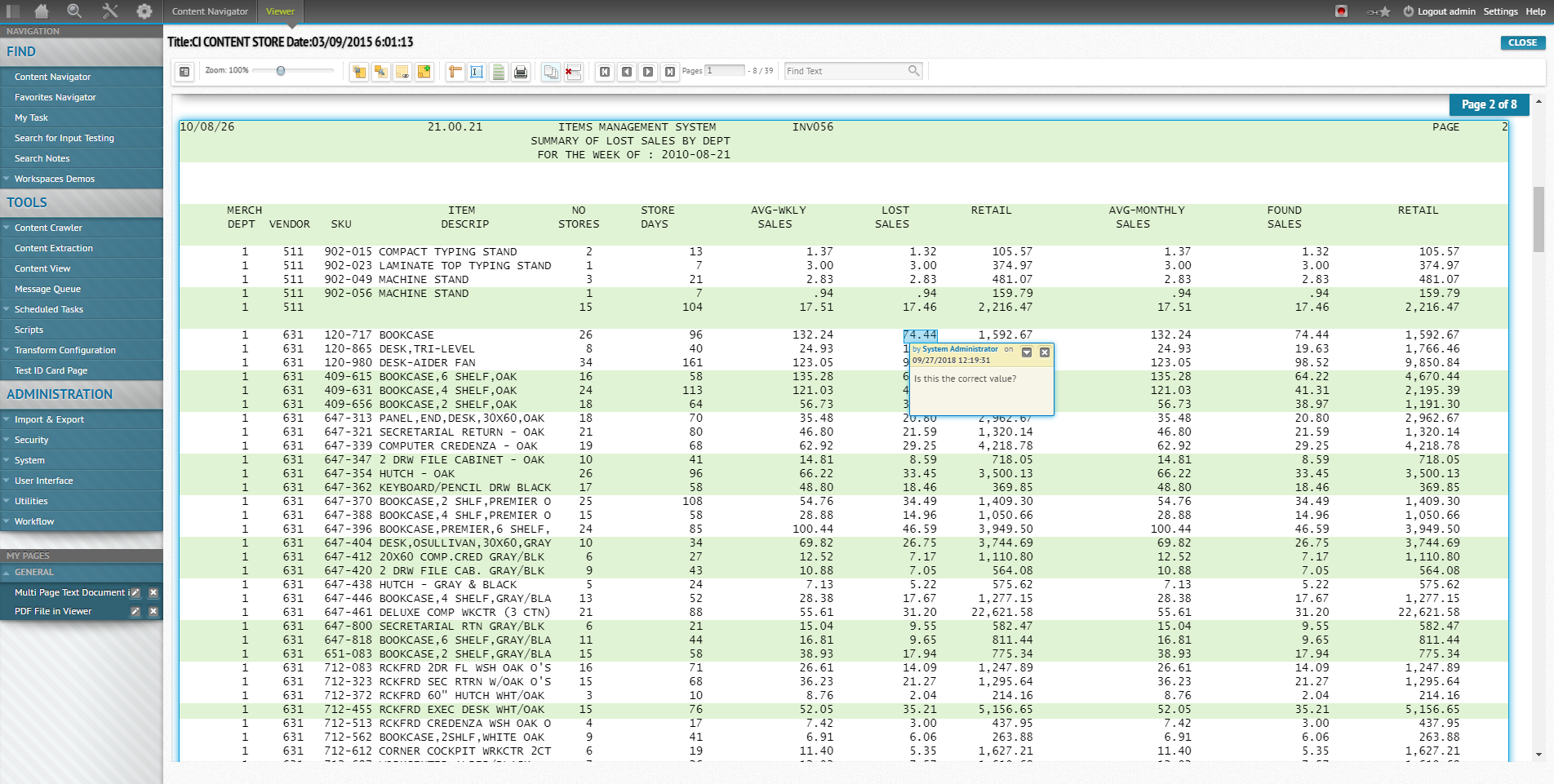1554x784 pixels.
Task: Switch to the Content Navigator tab
Action: [x=210, y=11]
